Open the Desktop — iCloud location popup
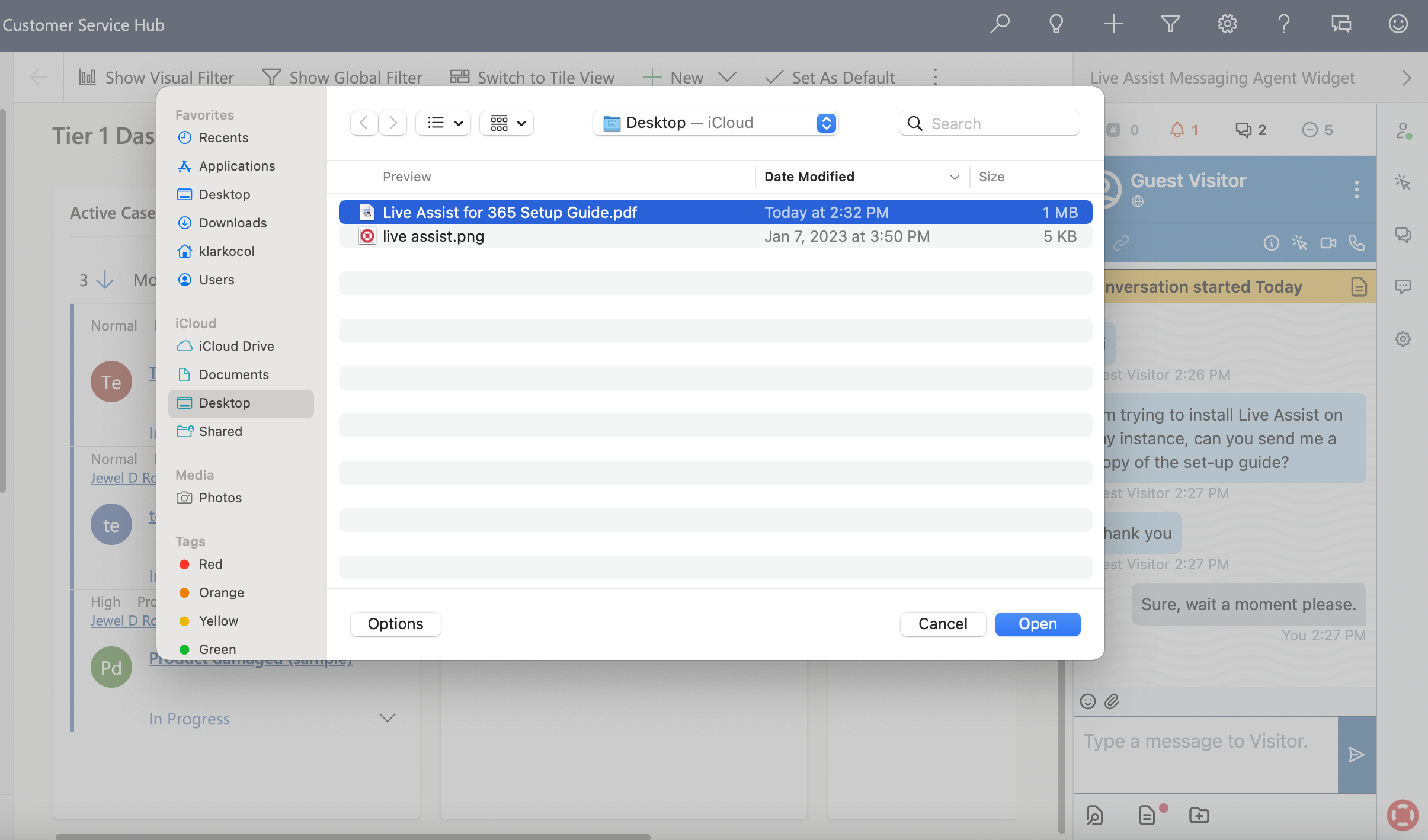1428x840 pixels. pos(715,123)
